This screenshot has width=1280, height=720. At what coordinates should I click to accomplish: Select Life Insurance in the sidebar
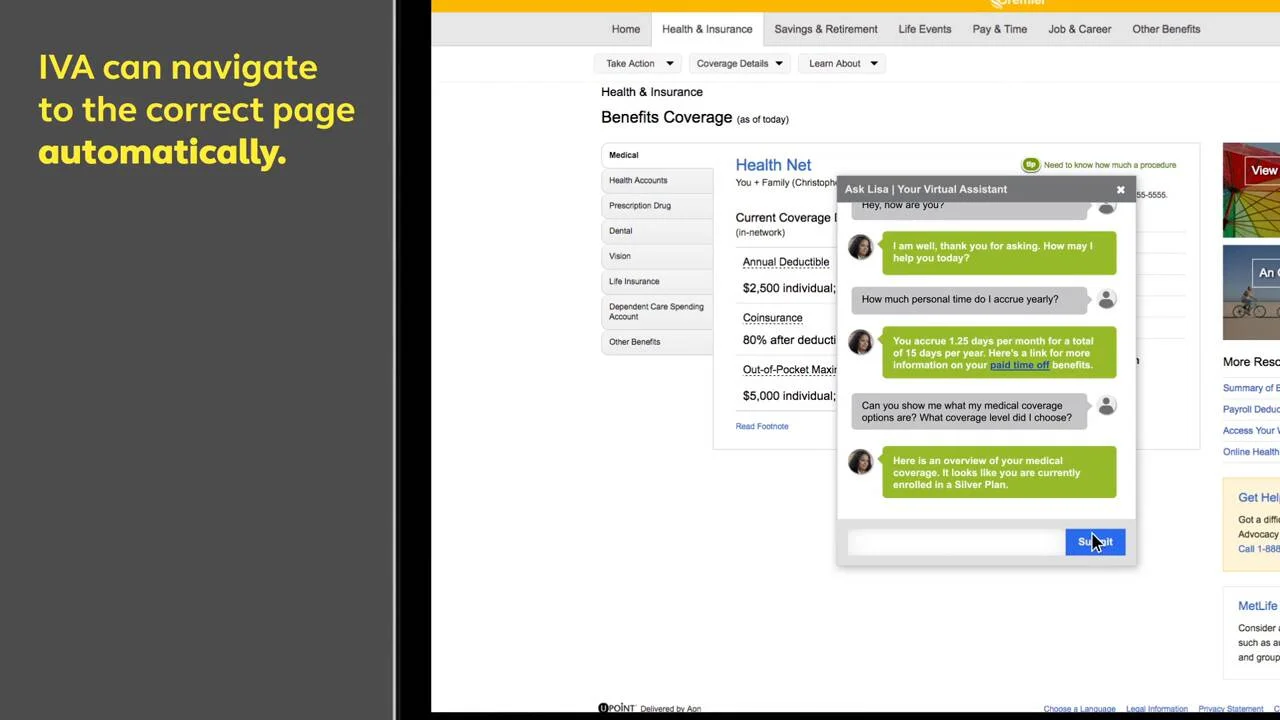[658, 281]
